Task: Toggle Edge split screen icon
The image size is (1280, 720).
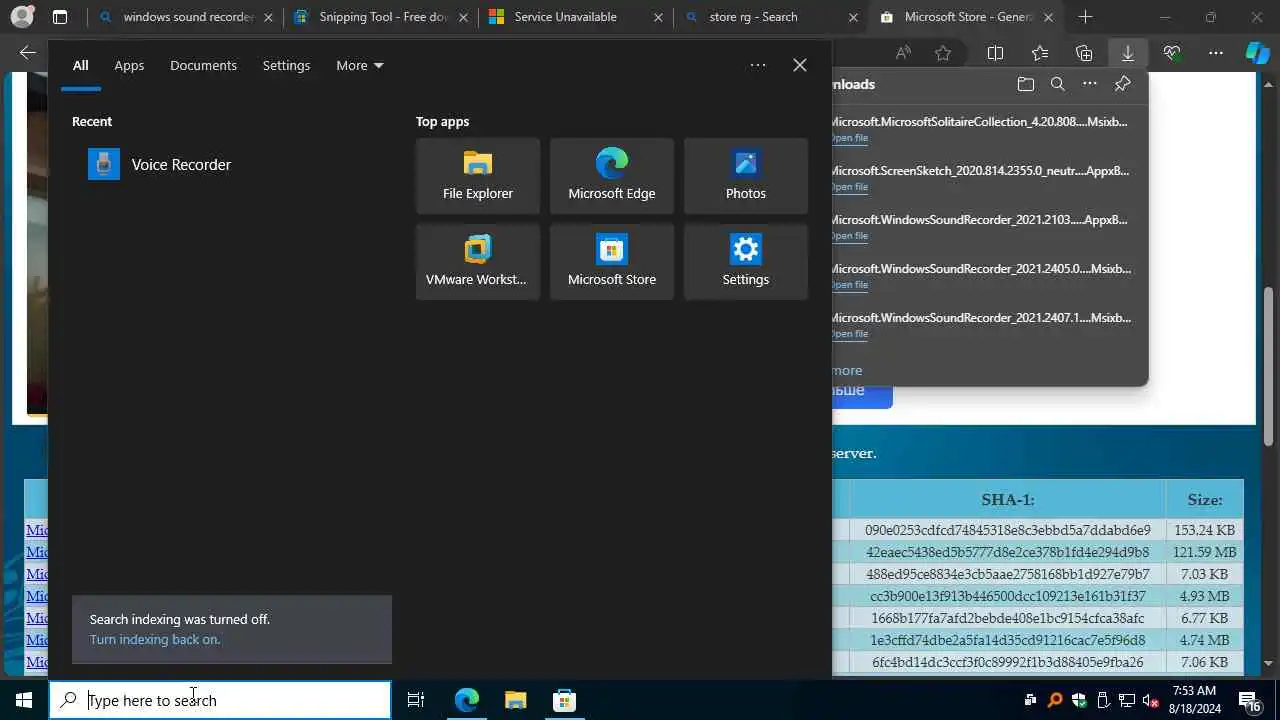Action: click(x=995, y=53)
